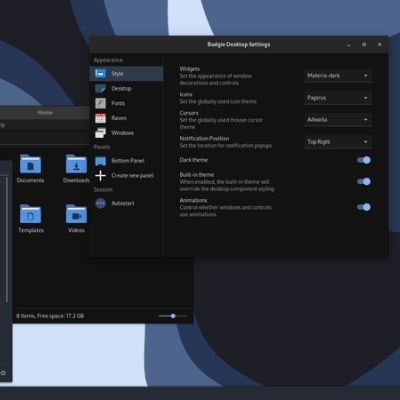Click the 'Cursors' heading text

(189, 113)
